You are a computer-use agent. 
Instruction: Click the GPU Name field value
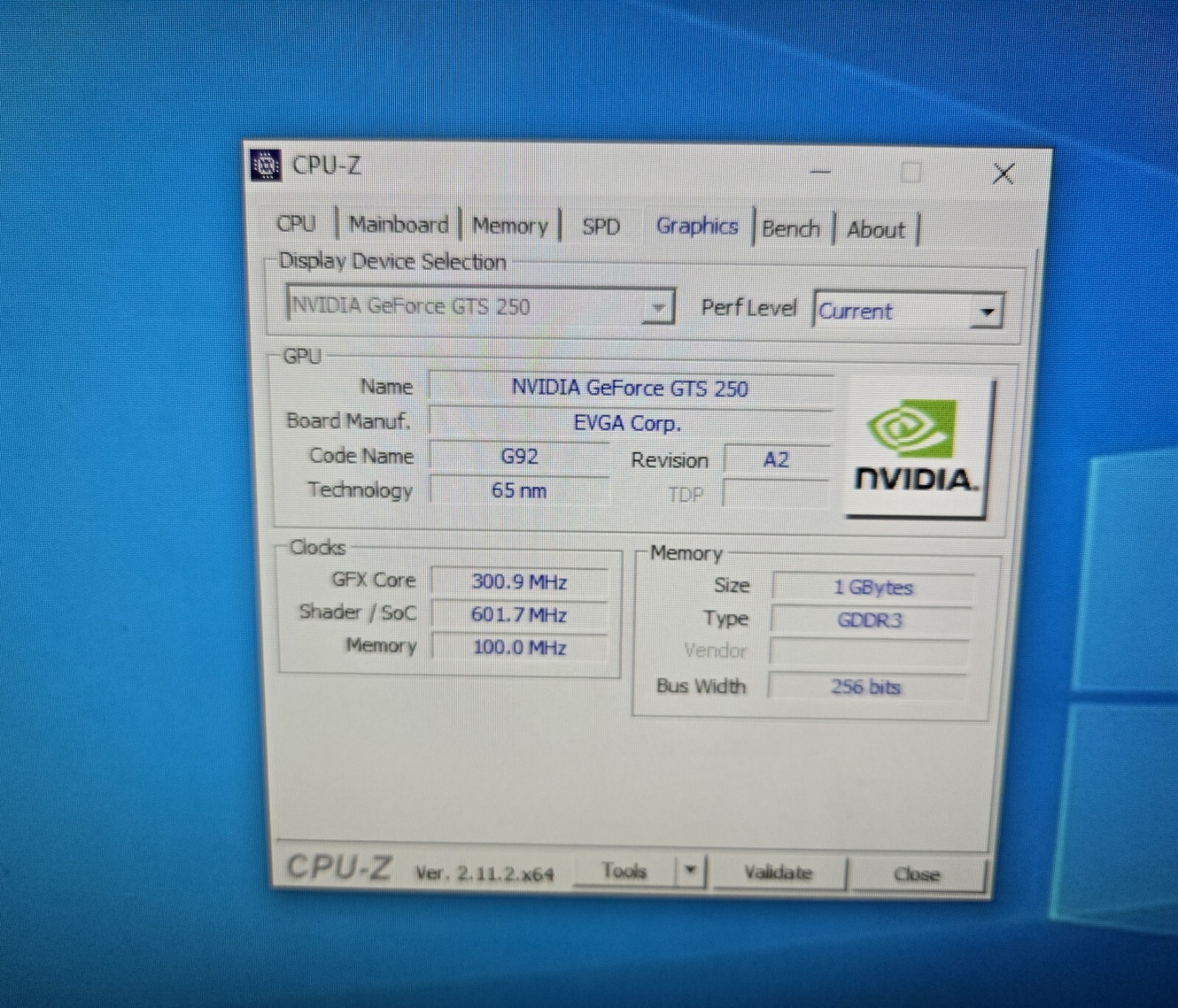[x=630, y=388]
